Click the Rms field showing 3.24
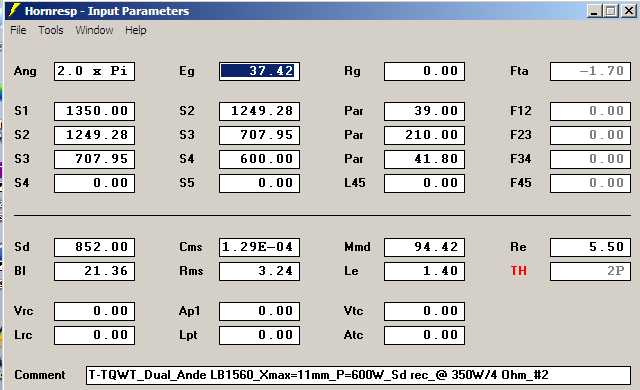The width and height of the screenshot is (640, 390). [259, 271]
